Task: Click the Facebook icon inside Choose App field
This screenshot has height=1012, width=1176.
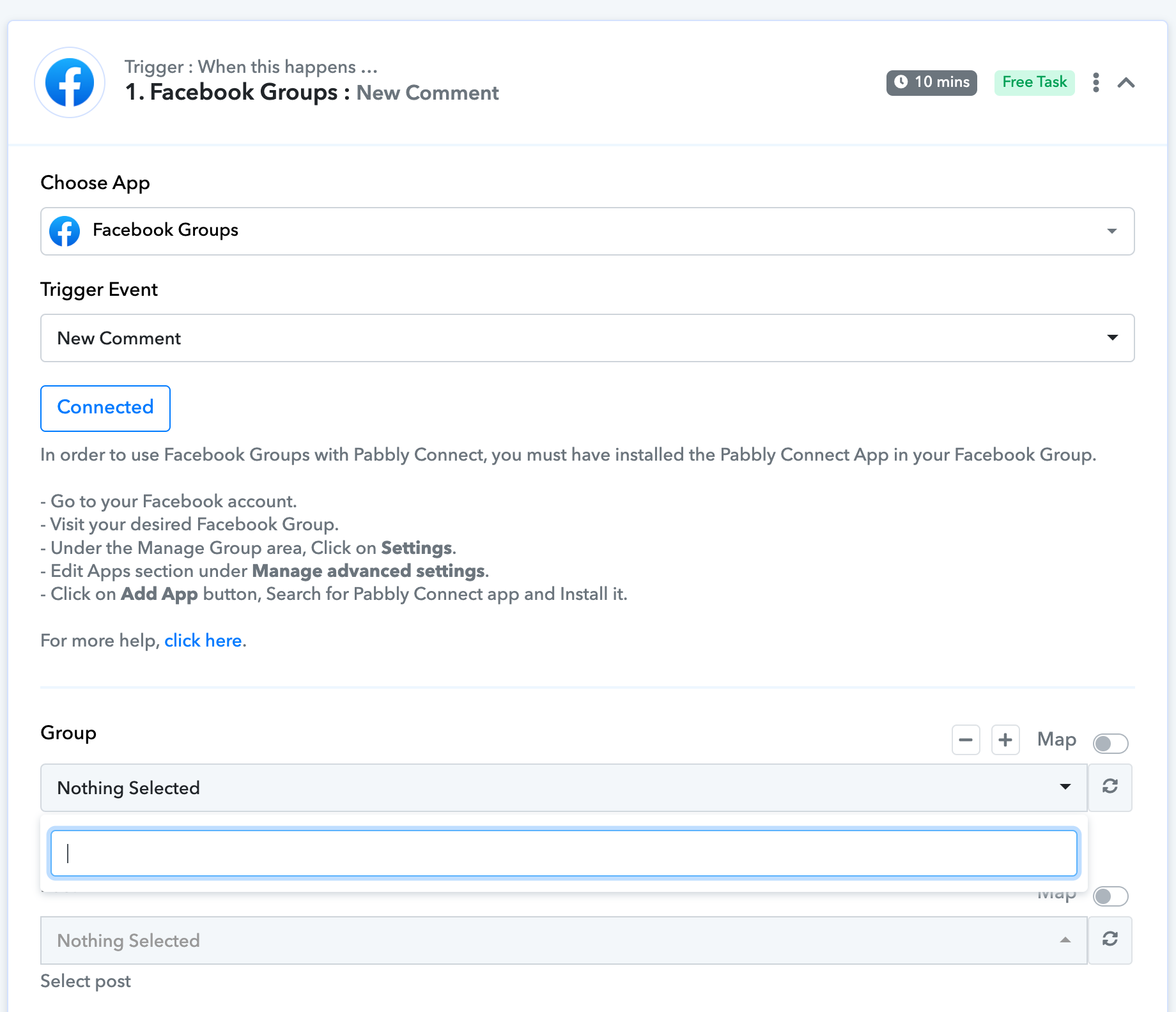Action: pos(65,231)
